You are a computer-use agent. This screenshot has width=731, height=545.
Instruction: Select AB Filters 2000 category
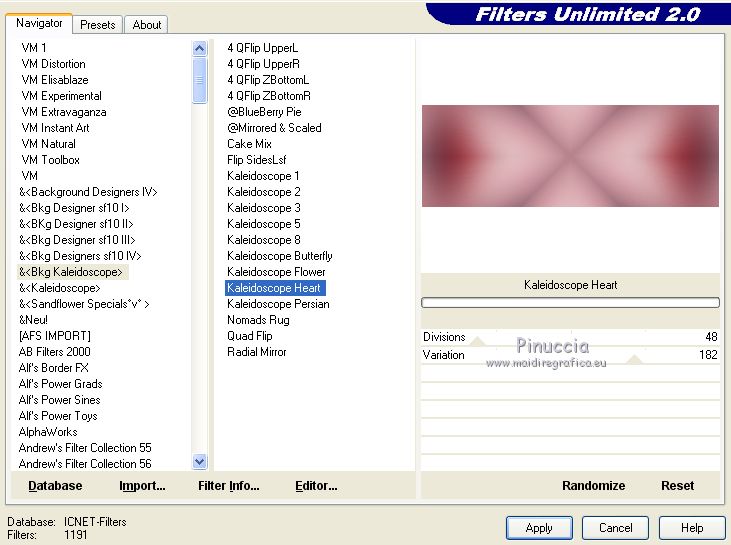click(55, 352)
